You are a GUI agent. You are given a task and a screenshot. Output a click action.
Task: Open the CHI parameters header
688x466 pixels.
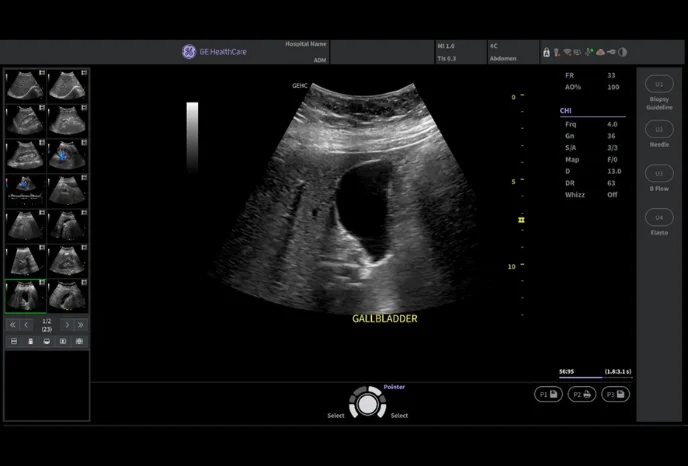point(567,109)
